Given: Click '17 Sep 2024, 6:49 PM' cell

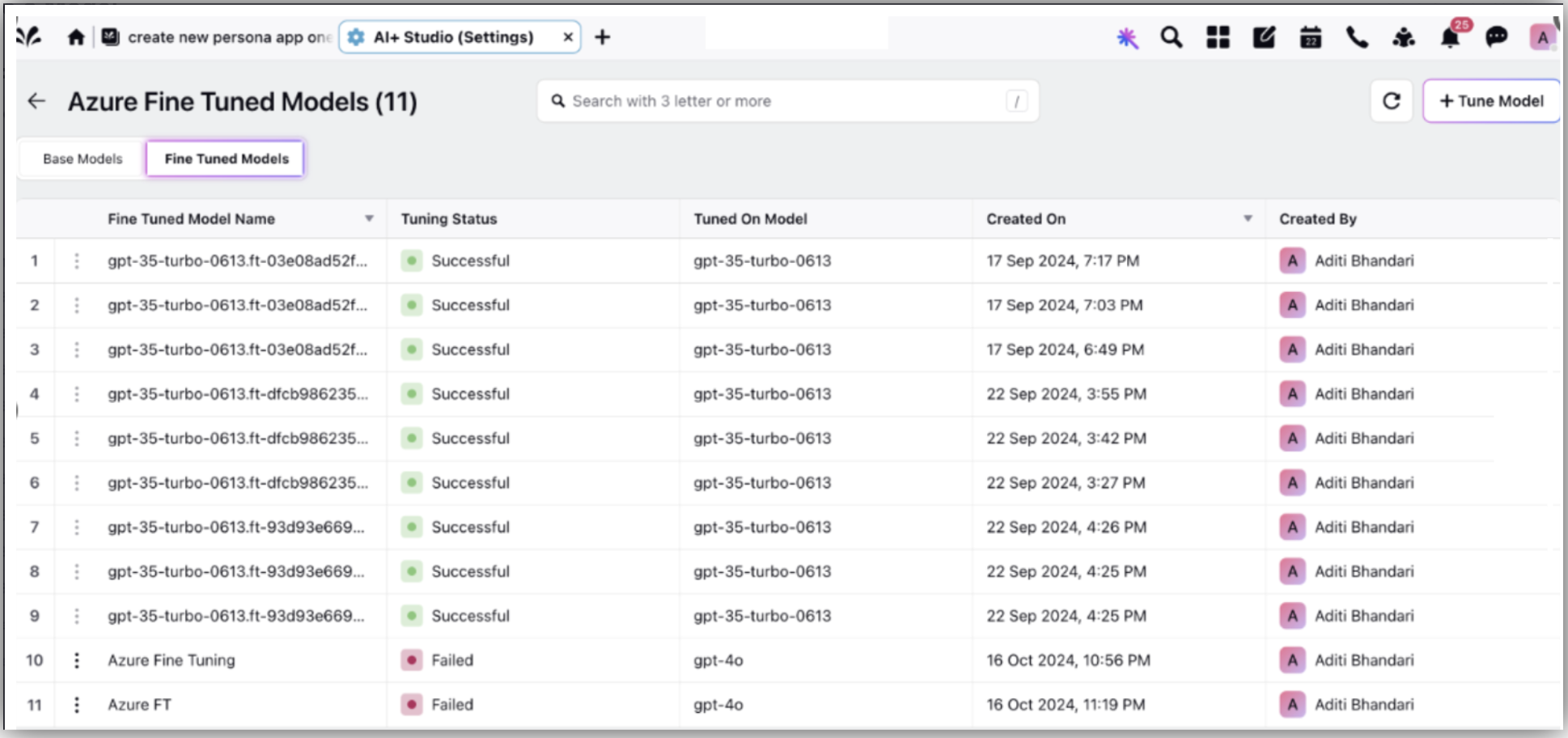Looking at the screenshot, I should pos(1066,350).
